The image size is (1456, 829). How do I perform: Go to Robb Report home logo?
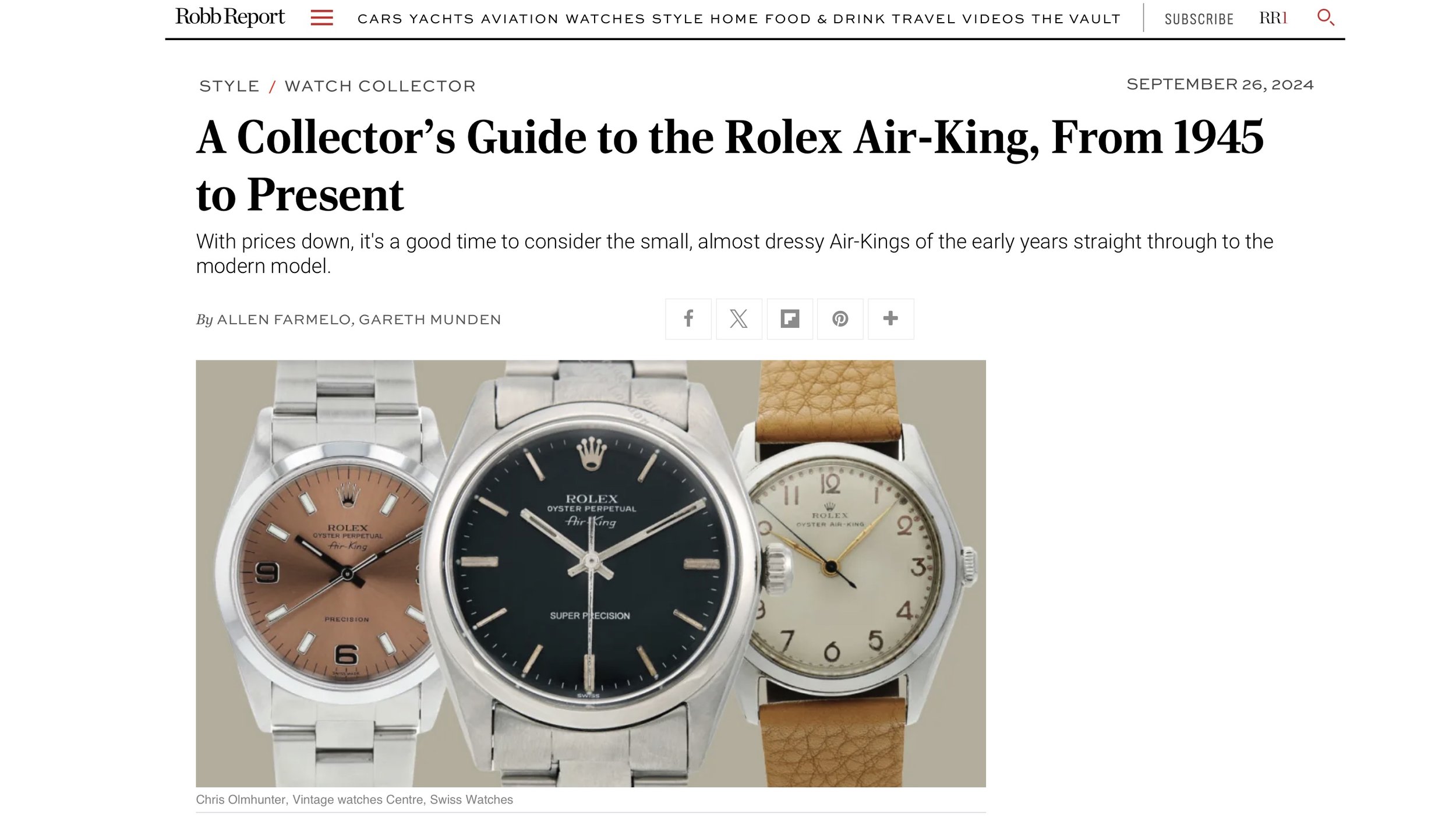(230, 17)
